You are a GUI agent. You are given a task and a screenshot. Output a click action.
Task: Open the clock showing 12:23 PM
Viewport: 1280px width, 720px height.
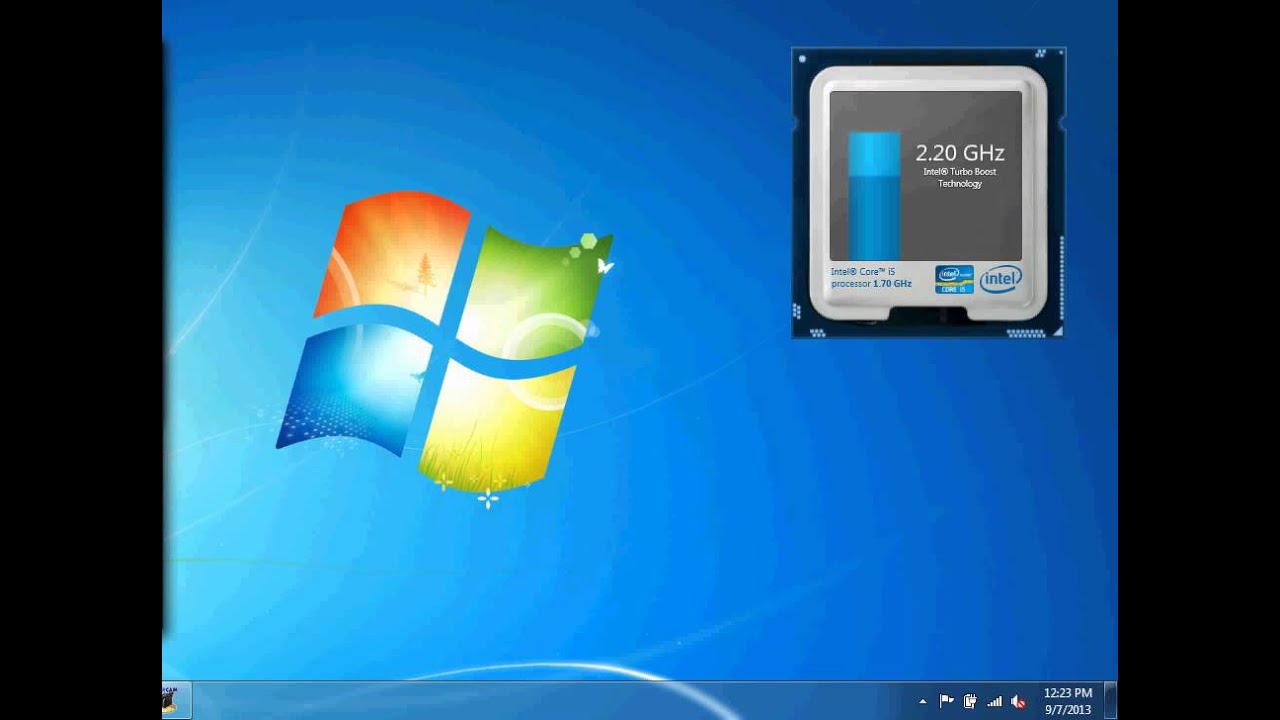[x=1068, y=700]
